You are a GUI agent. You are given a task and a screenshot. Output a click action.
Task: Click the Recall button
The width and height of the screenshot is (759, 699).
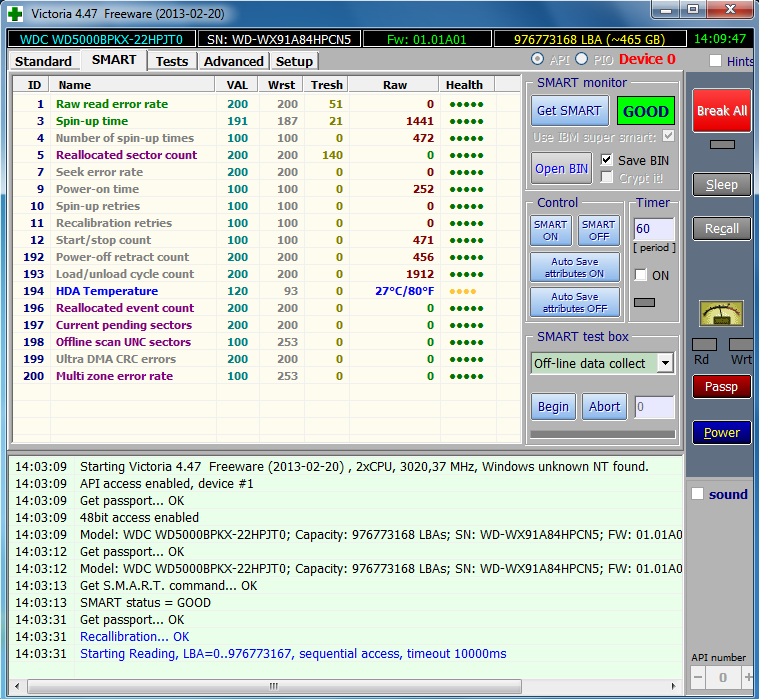click(722, 228)
